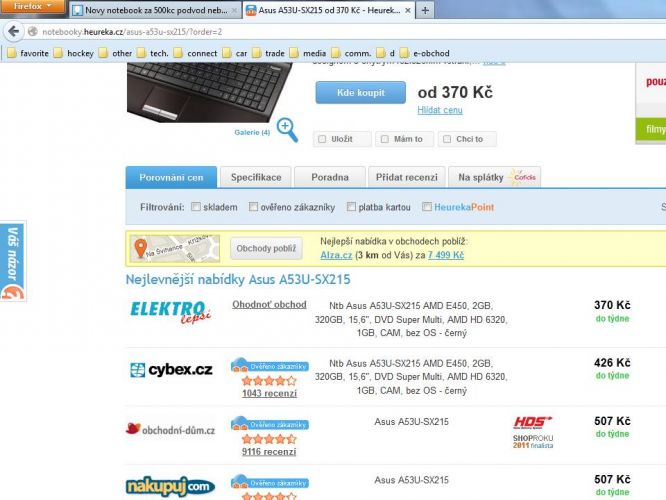Image resolution: width=666 pixels, height=500 pixels.
Task: Open the media bookmarks folder
Action: [308, 53]
